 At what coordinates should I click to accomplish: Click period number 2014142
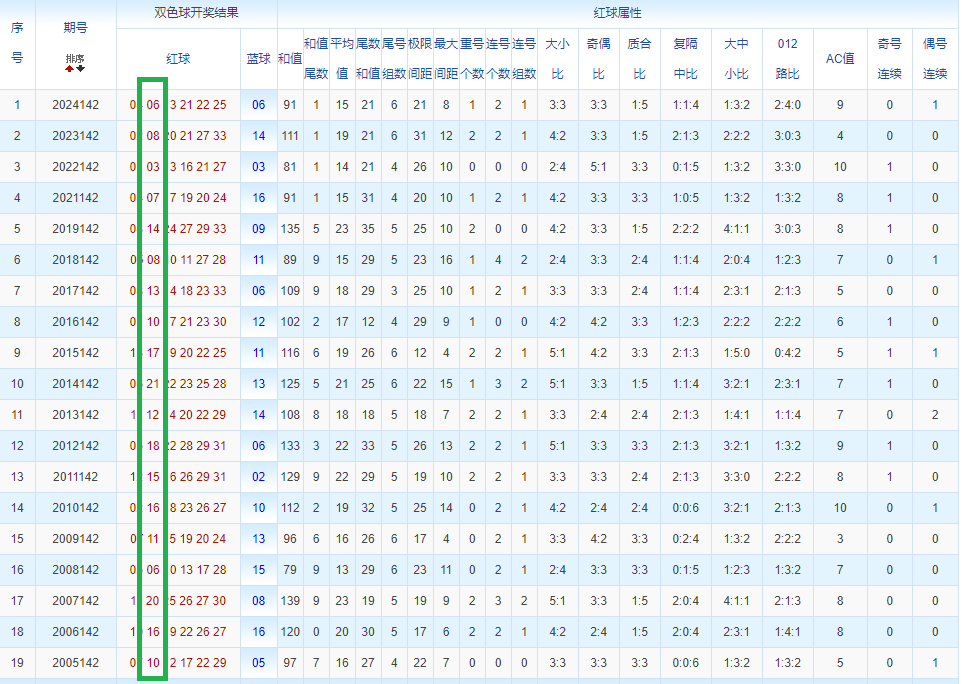[75, 384]
